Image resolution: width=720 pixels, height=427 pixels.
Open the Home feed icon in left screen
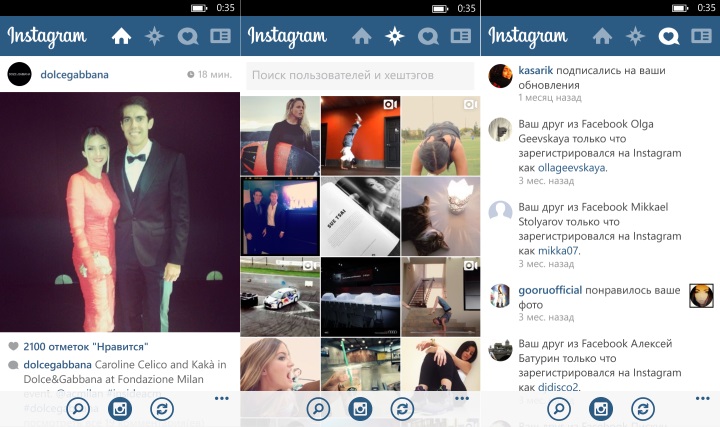[x=121, y=36]
